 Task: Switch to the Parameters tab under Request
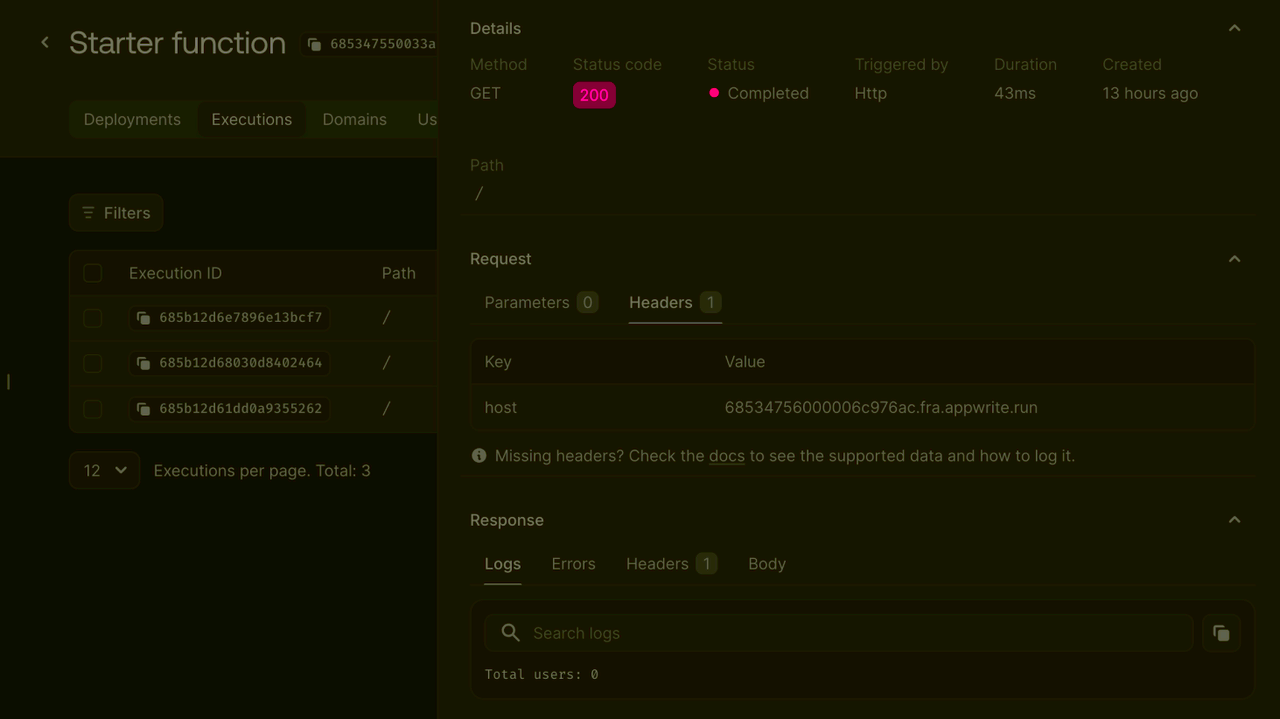coord(529,302)
